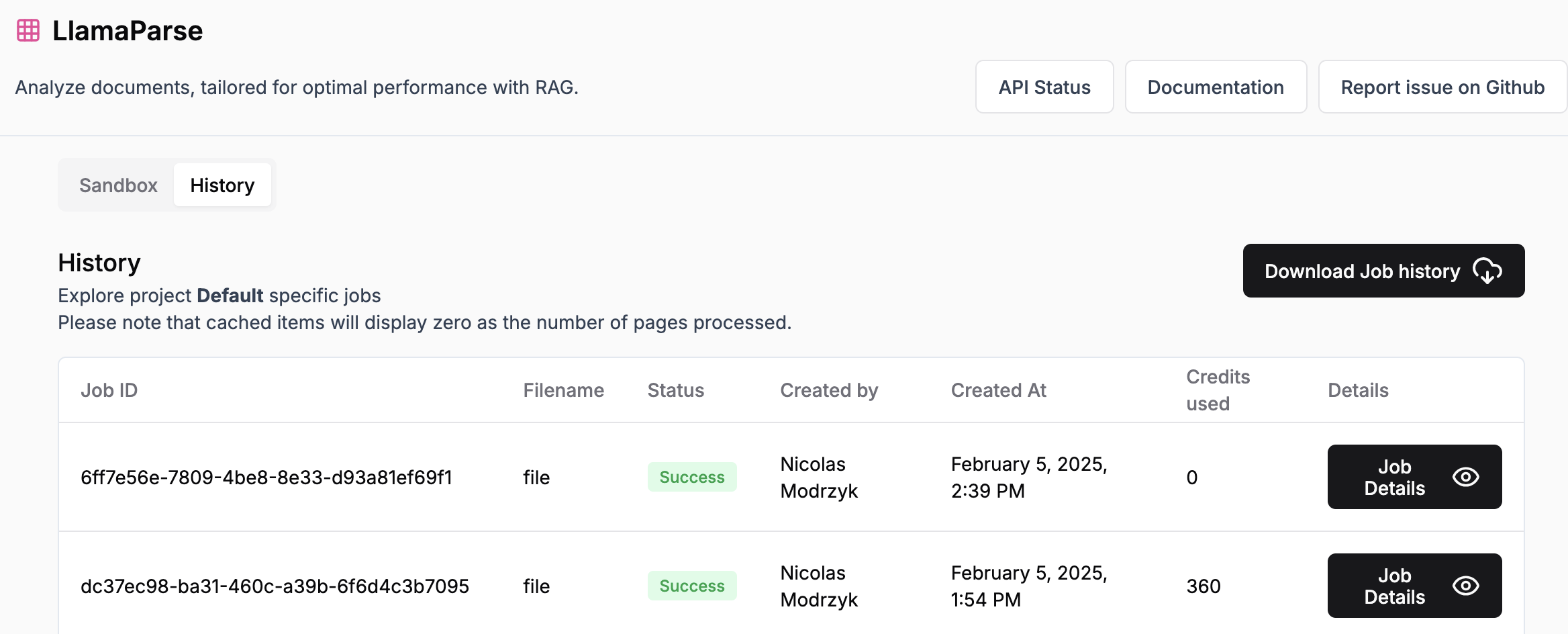Open the API Status page
The image size is (1568, 634).
(1044, 87)
